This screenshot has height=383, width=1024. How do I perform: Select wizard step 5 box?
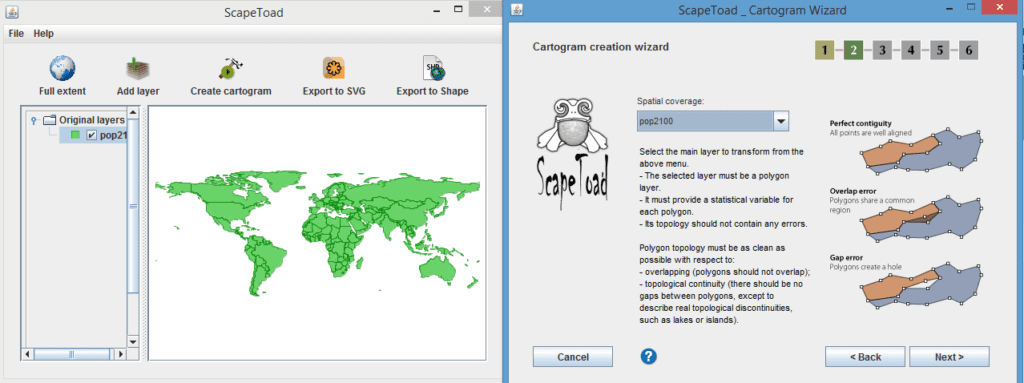tap(939, 50)
